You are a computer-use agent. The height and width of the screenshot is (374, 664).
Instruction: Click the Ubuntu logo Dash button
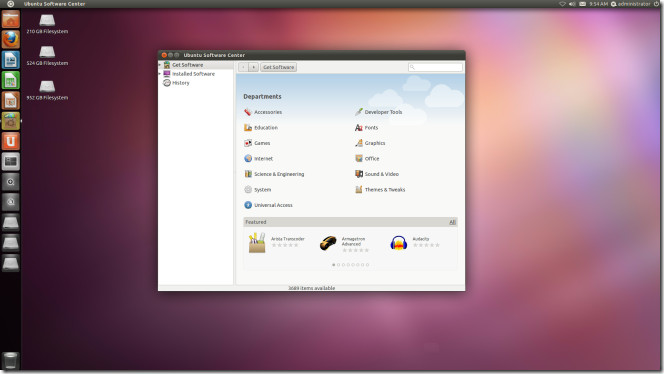point(11,4)
